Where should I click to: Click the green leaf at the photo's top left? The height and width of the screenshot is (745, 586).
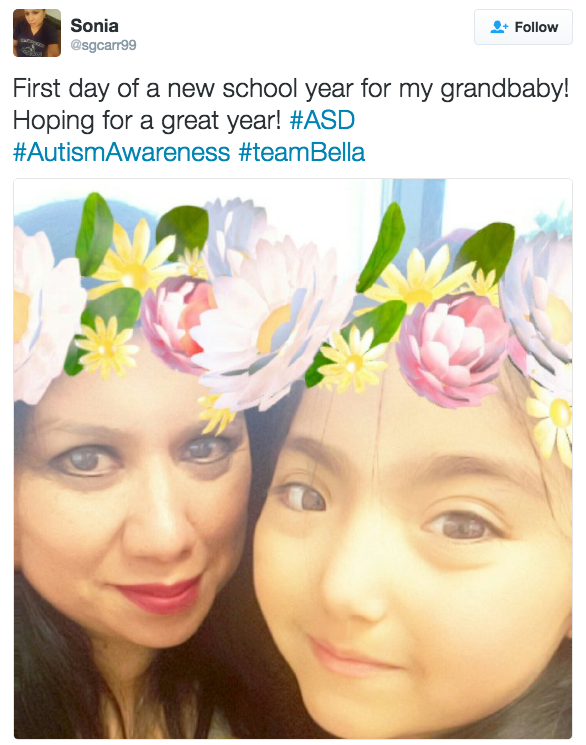tap(94, 233)
